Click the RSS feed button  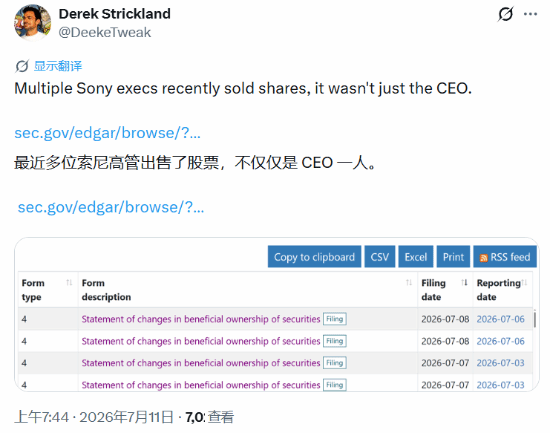point(505,257)
